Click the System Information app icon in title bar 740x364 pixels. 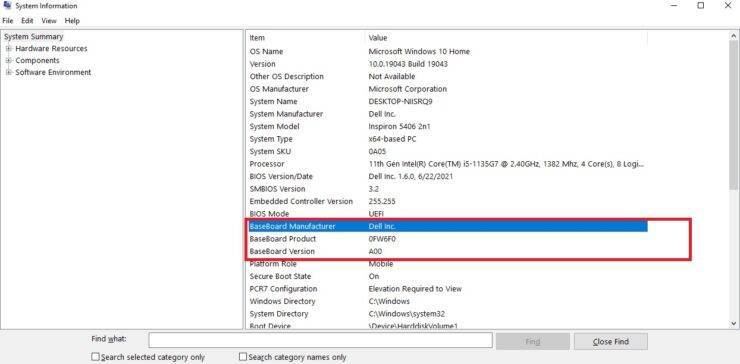[x=7, y=6]
